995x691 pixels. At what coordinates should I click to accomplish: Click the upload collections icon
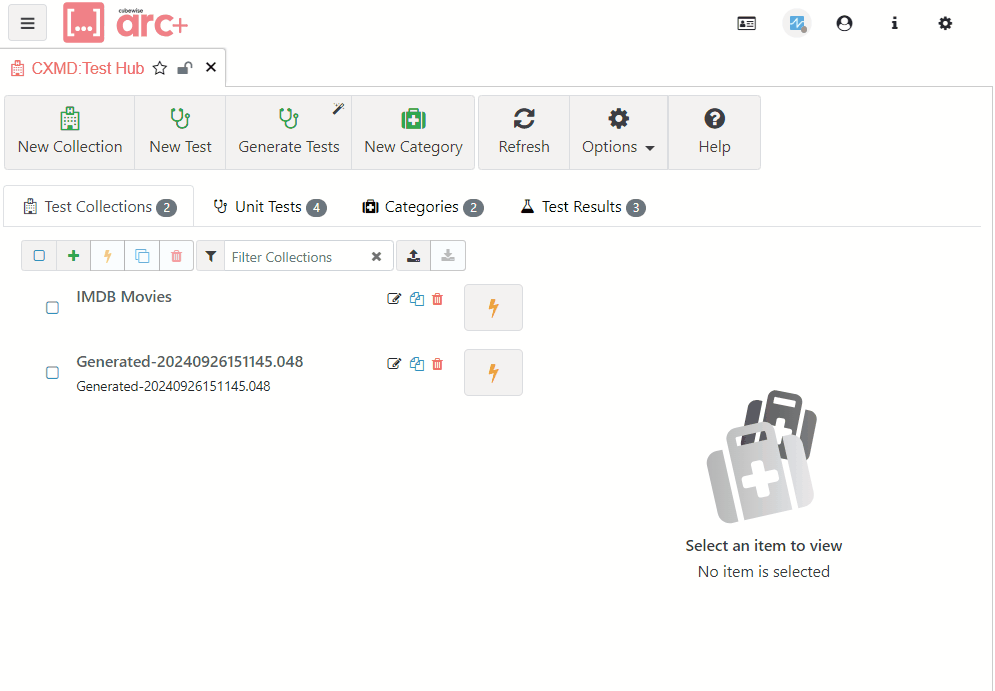click(414, 256)
